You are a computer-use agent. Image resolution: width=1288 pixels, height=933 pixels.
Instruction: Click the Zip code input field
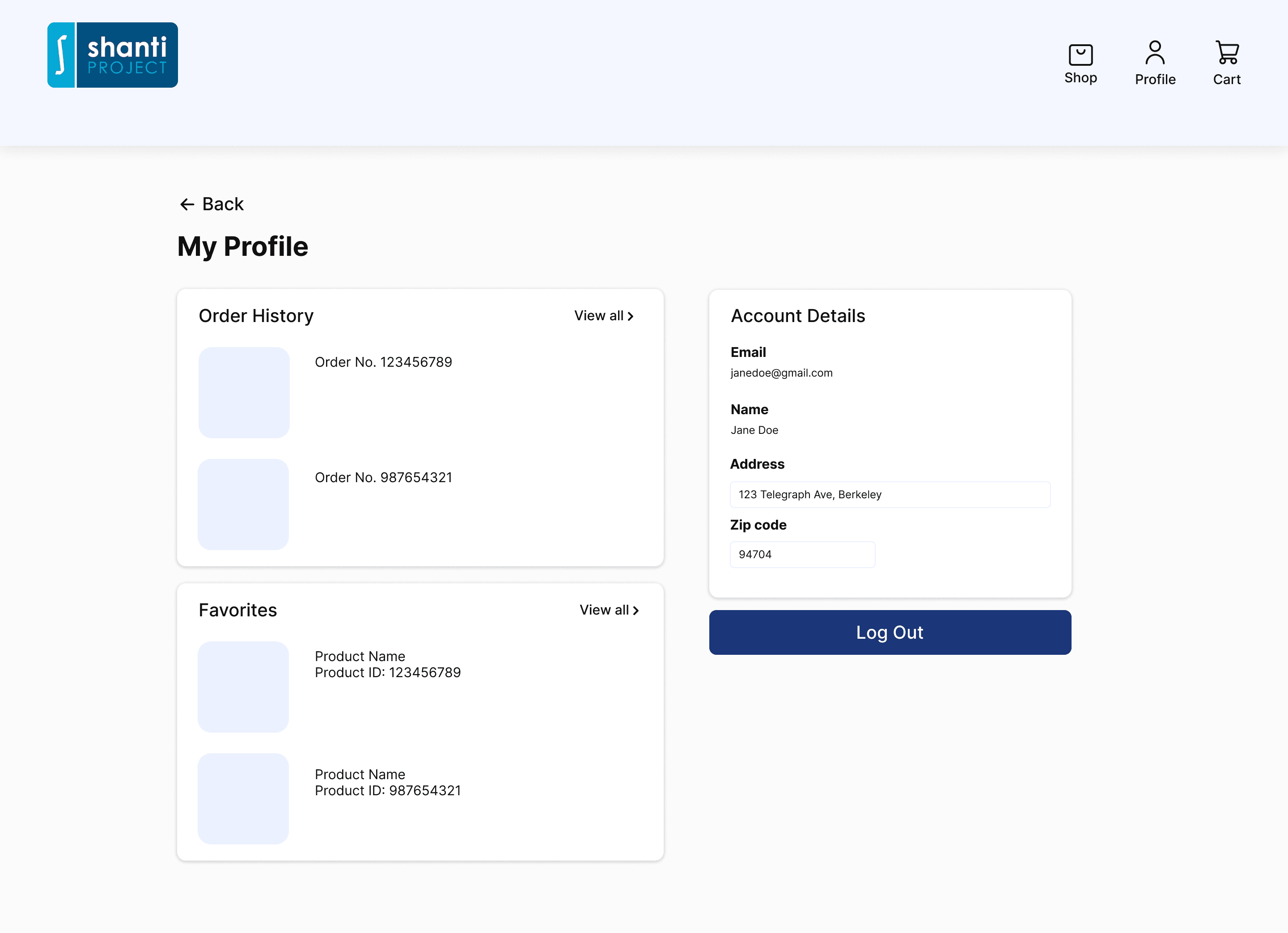(x=802, y=555)
